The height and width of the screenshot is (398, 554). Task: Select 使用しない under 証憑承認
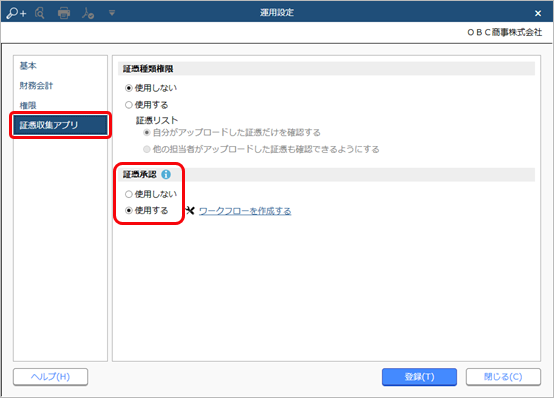click(151, 194)
